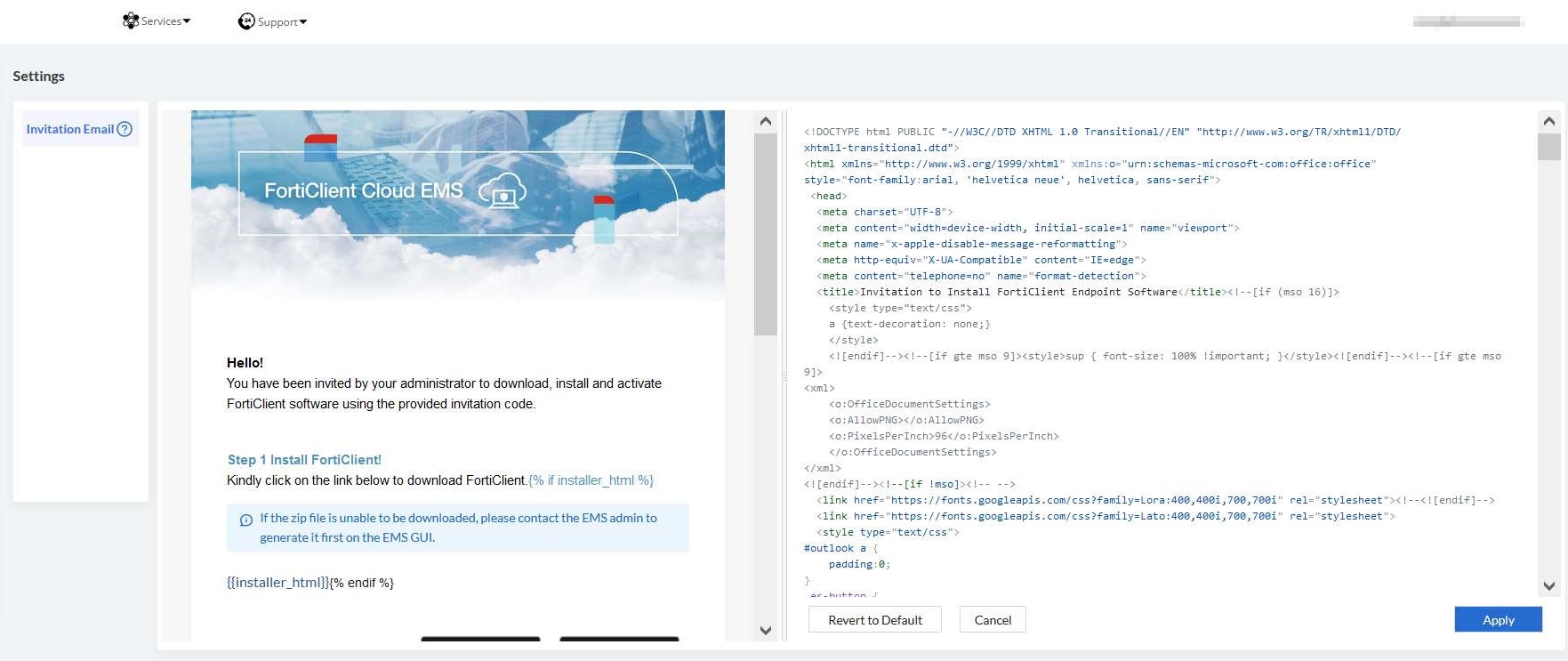The height and width of the screenshot is (661, 1568).
Task: Apply the invitation email template
Action: 1499,620
